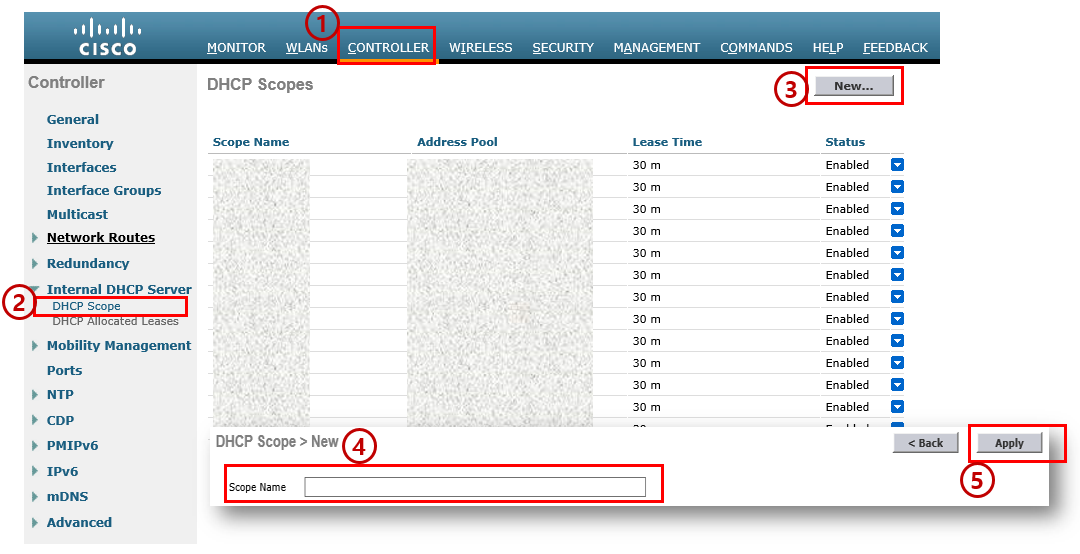
Task: Select DHCP Scope in the sidebar
Action: coord(86,306)
